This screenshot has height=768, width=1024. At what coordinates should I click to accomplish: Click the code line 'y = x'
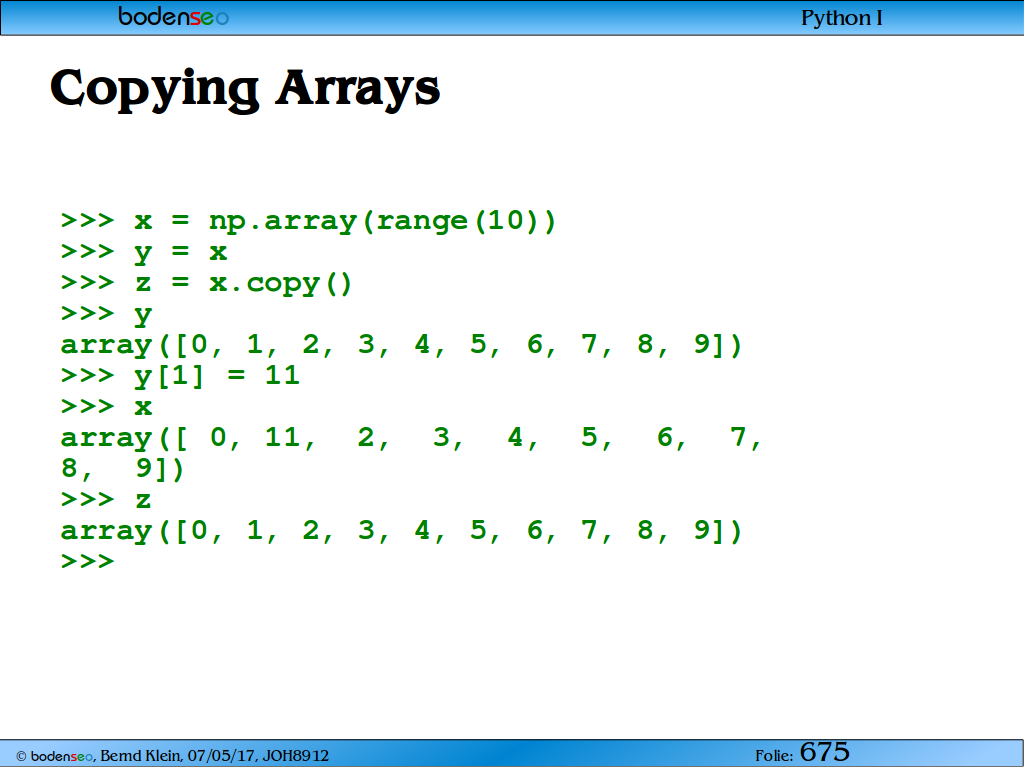click(x=144, y=252)
